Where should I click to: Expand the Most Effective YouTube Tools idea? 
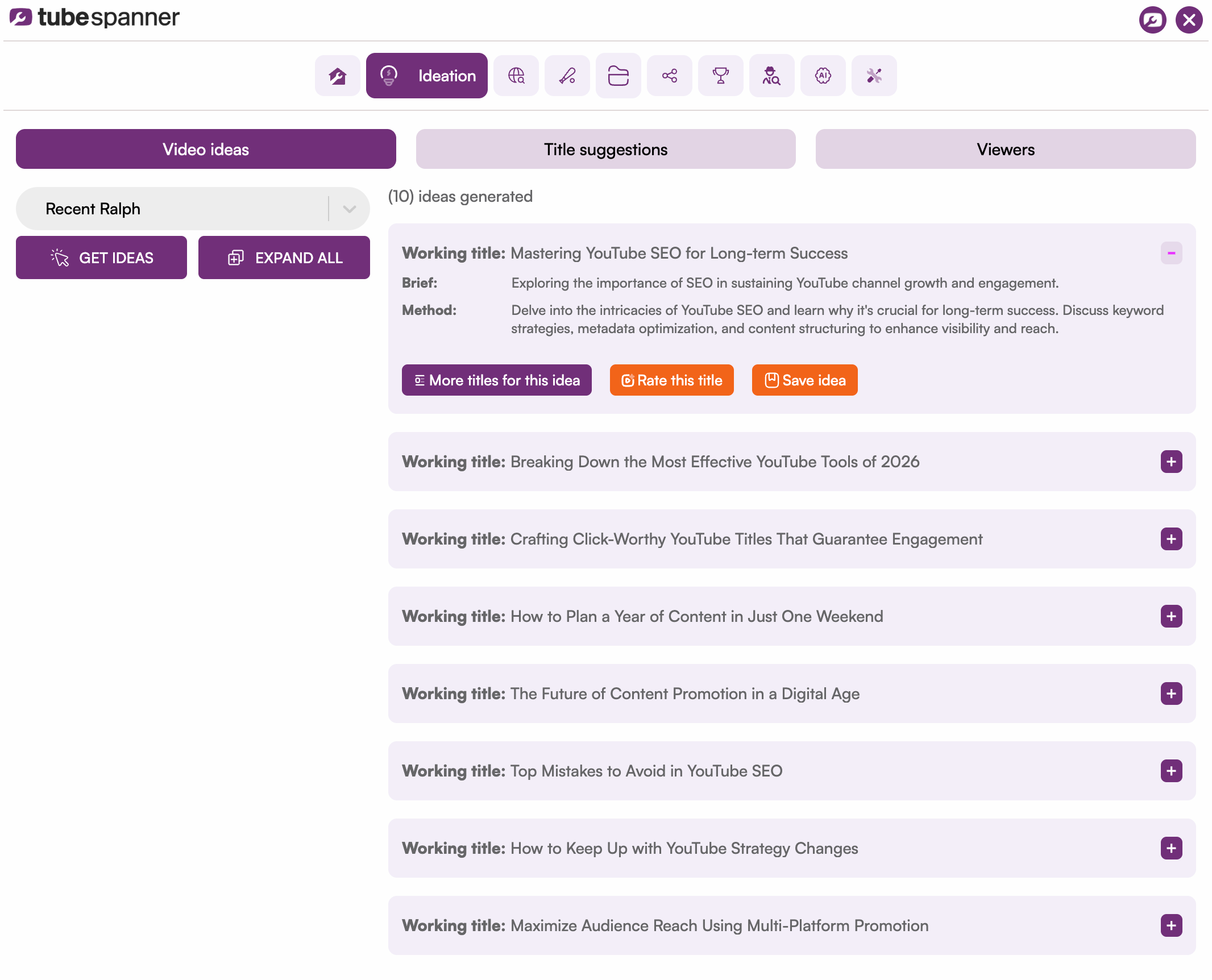coord(1172,462)
